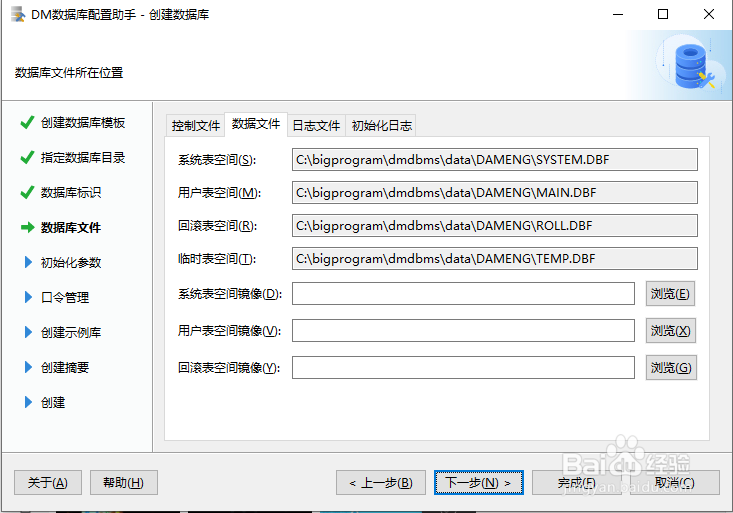
Task: Click the 系统表空间 SYSTEM.DBF path field
Action: (495, 159)
